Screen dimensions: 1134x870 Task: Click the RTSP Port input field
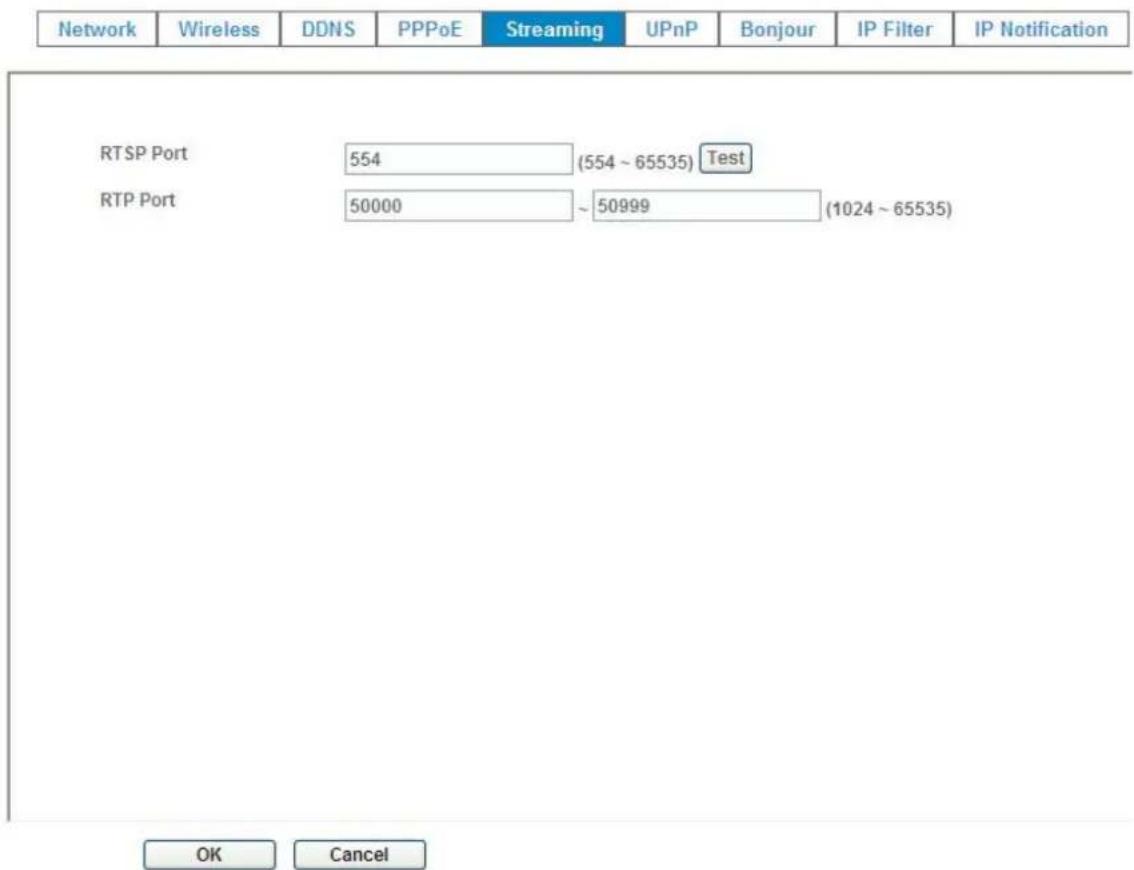click(459, 159)
